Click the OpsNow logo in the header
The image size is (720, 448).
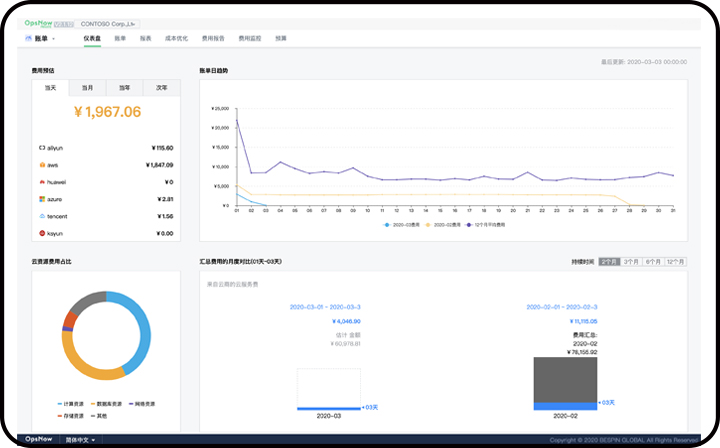[x=39, y=23]
